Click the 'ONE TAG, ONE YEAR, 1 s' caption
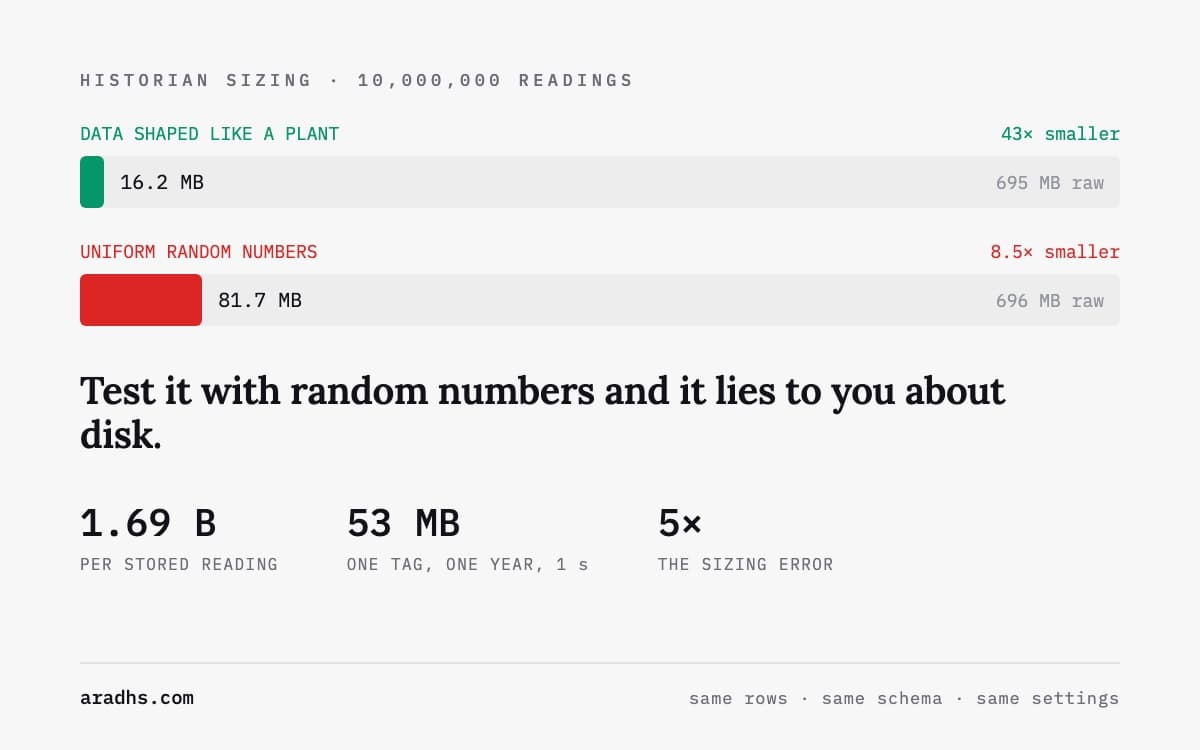 click(x=468, y=565)
